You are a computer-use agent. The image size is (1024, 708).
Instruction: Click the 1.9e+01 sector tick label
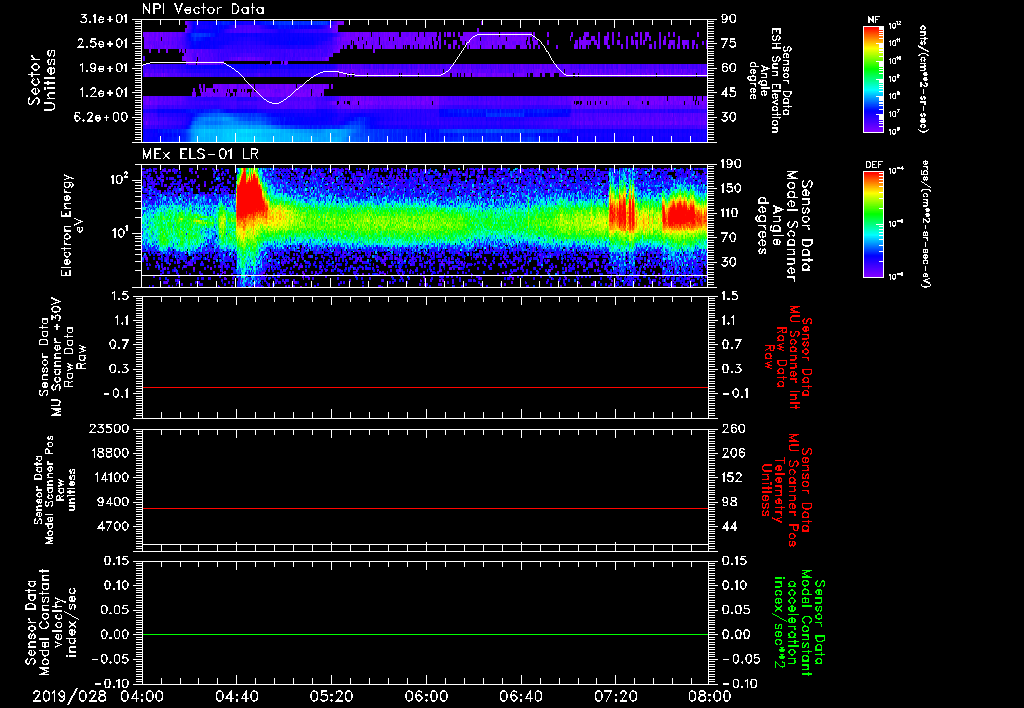coord(106,68)
